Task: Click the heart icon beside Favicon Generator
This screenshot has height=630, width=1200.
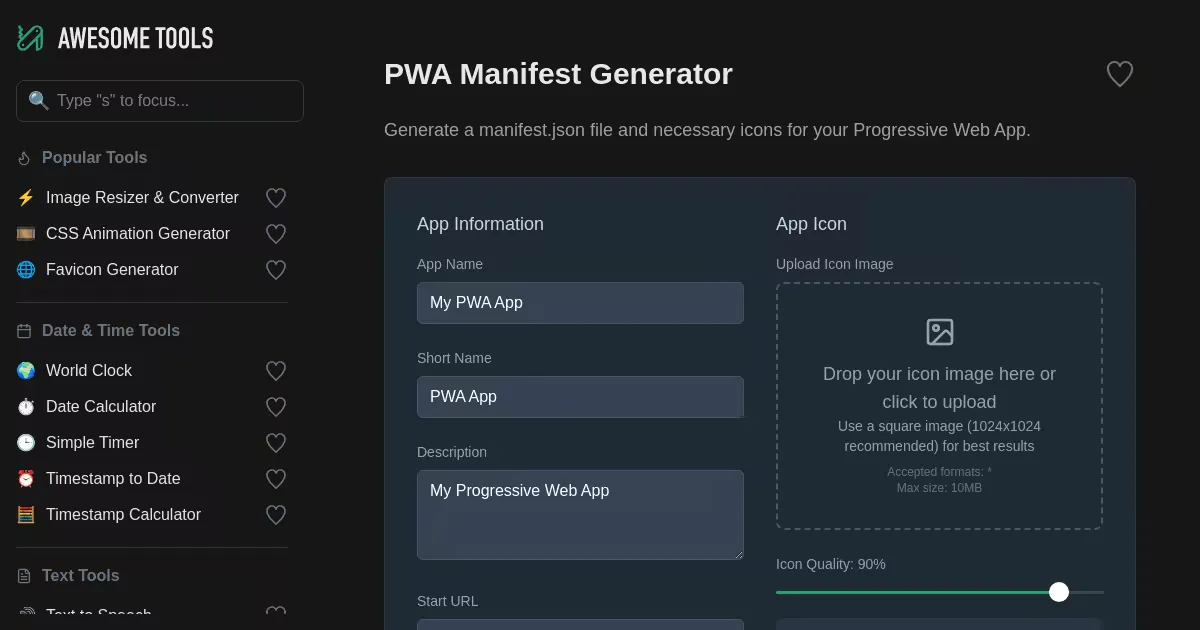Action: tap(276, 270)
